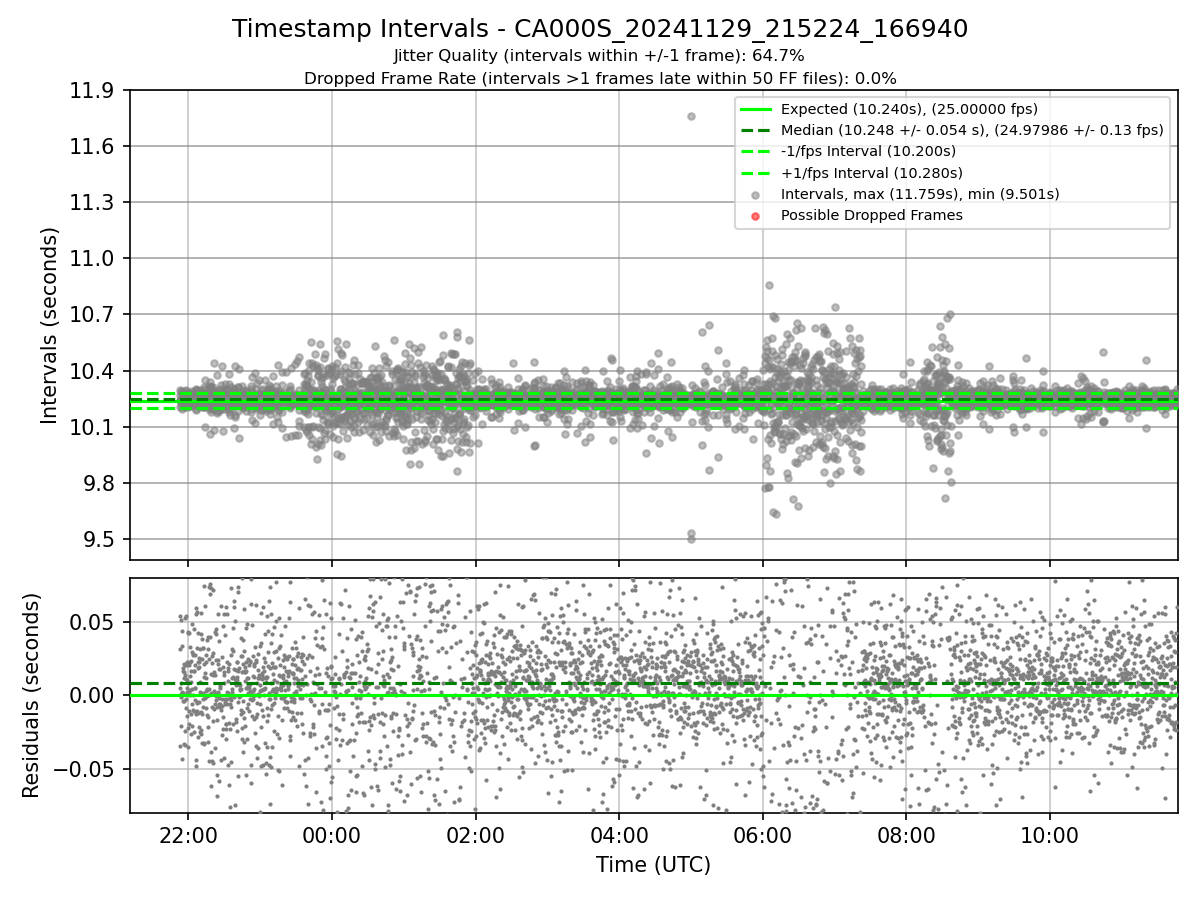The height and width of the screenshot is (900, 1200).
Task: Click legend entry 'Expected (10.240s), (25.00000 fps)'
Action: coord(909,109)
